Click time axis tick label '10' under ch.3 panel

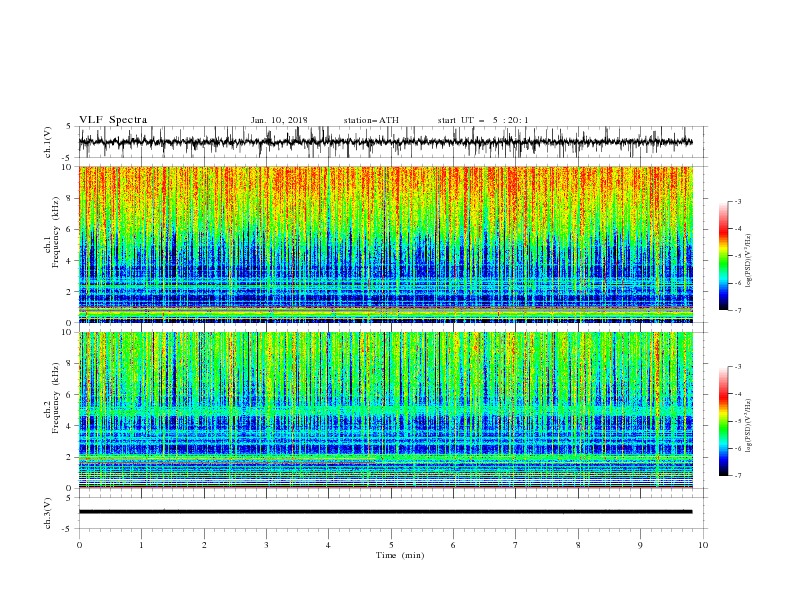703,545
